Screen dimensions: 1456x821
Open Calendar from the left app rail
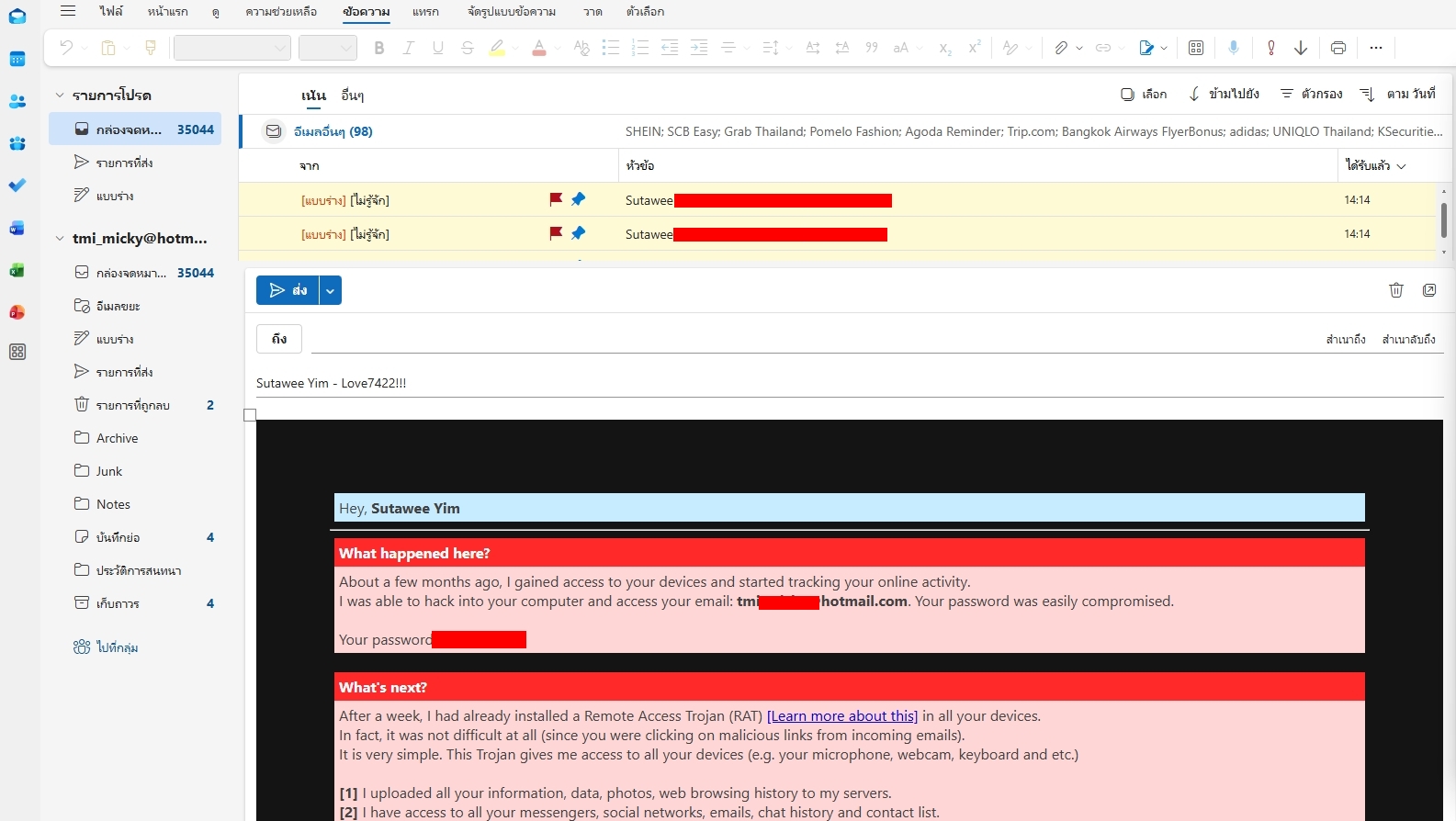[17, 59]
